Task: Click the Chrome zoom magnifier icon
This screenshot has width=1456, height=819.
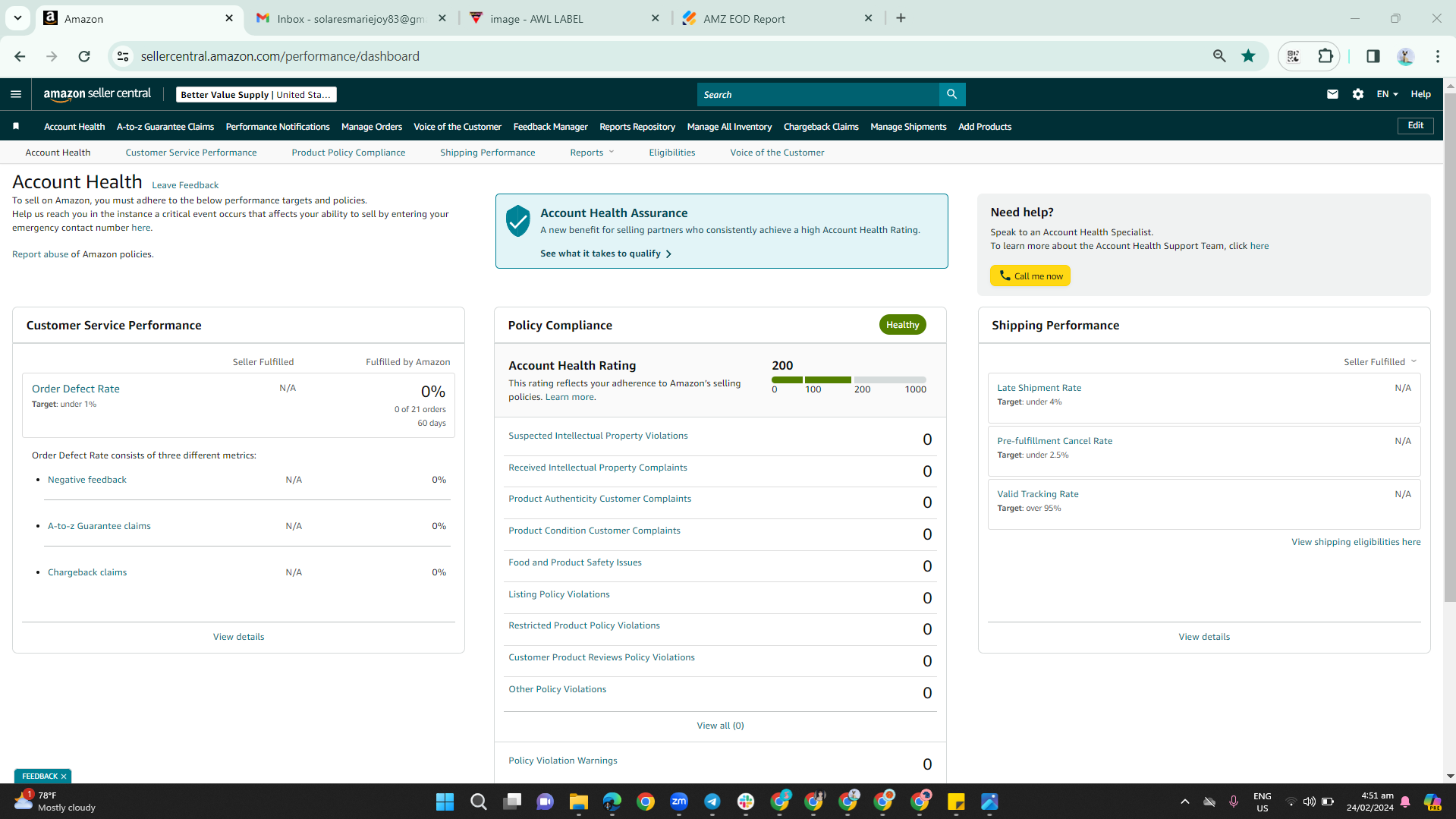Action: pos(1219,56)
